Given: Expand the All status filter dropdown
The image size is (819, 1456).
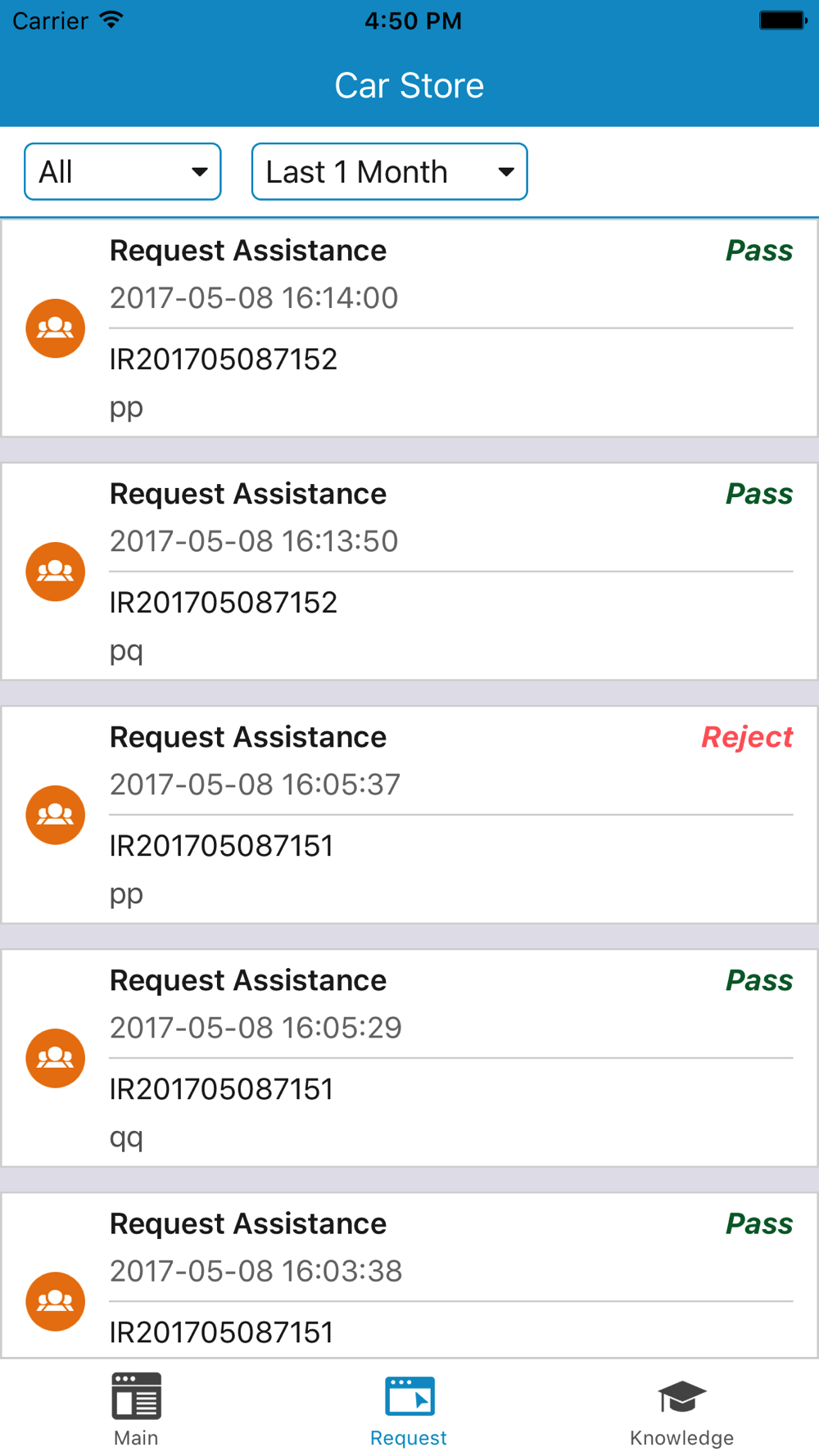Looking at the screenshot, I should pyautogui.click(x=123, y=172).
